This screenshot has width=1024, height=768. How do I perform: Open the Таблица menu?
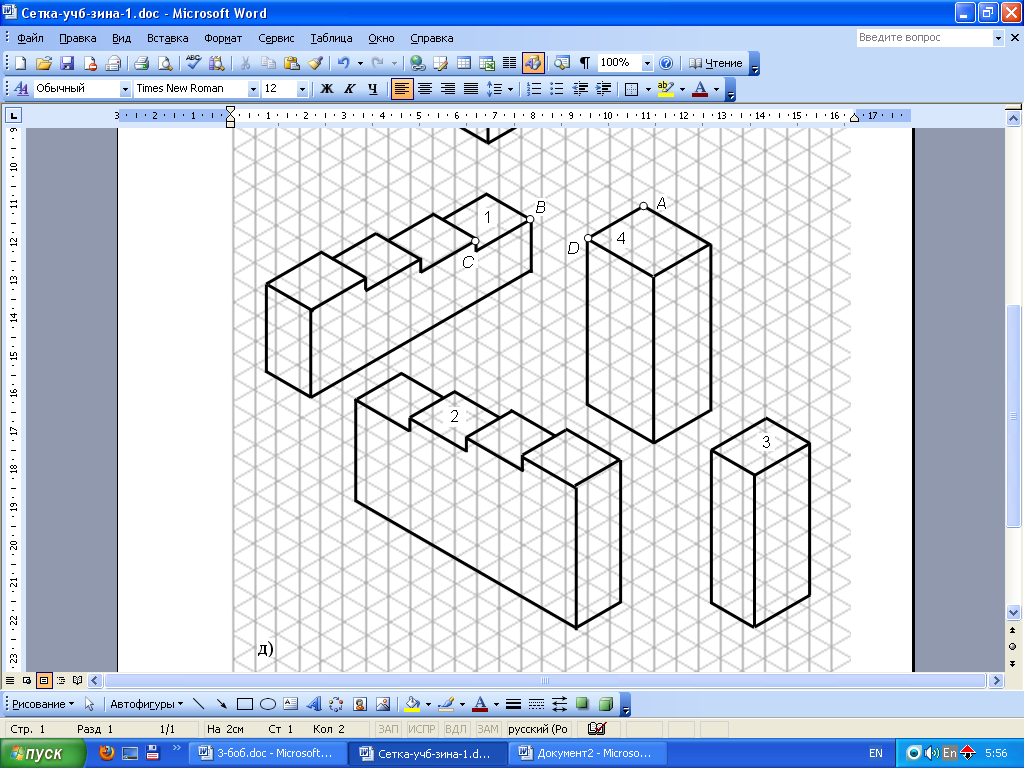331,38
